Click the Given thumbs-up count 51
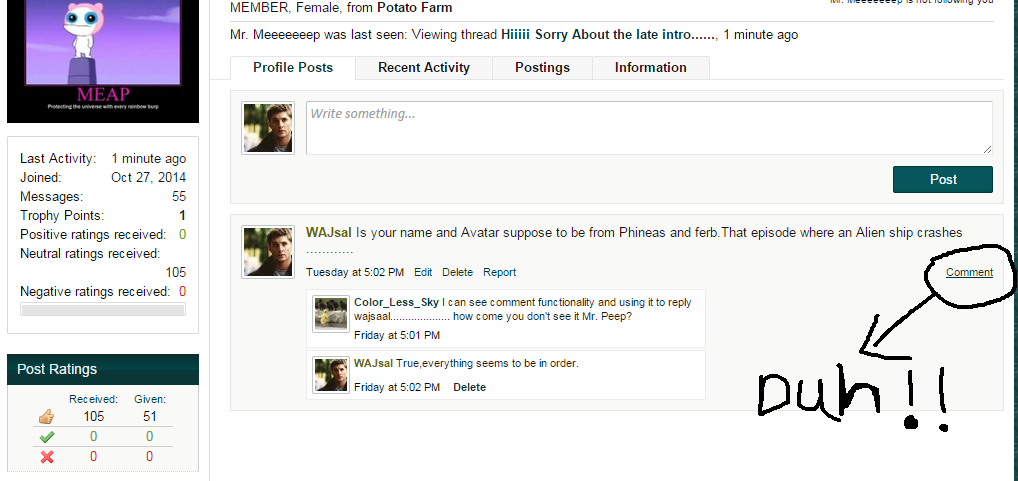This screenshot has width=1018, height=481. (149, 416)
